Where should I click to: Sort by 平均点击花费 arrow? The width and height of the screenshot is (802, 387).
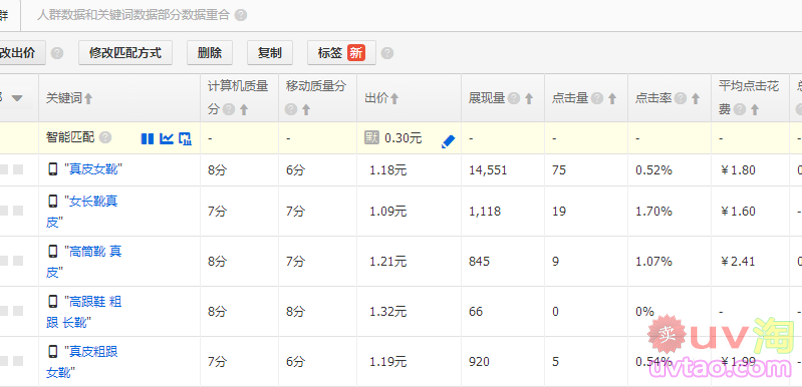pos(754,109)
